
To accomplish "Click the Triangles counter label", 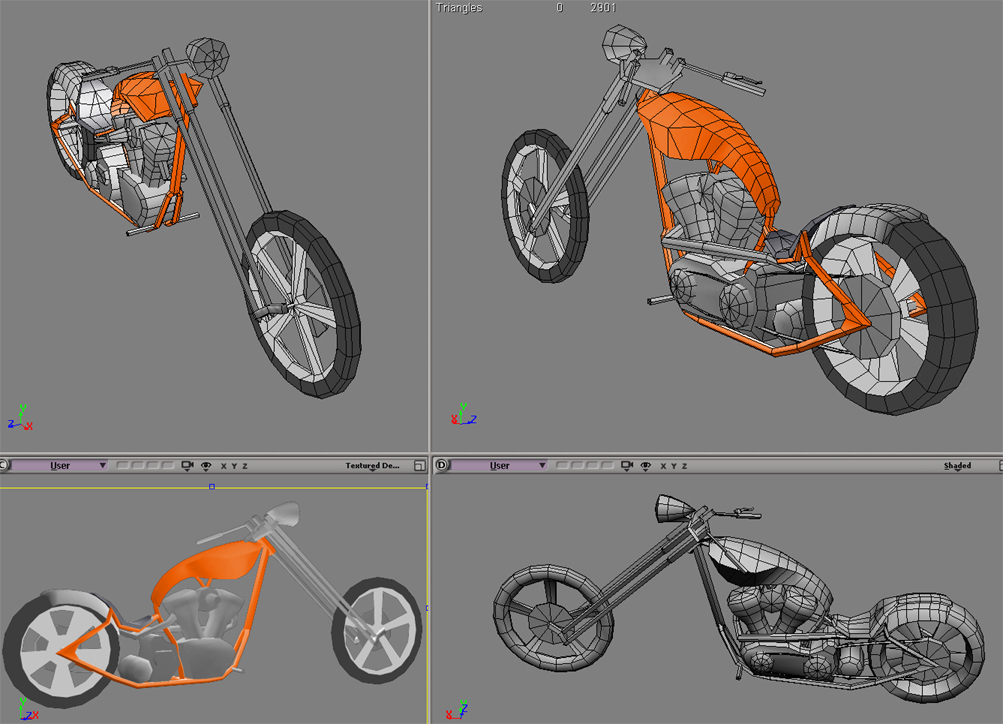I will (459, 8).
